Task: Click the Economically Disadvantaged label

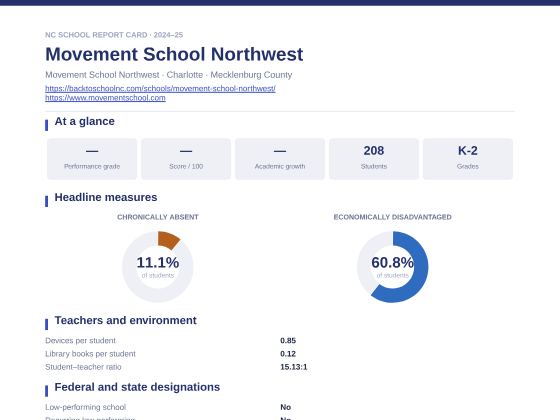Action: (x=392, y=217)
